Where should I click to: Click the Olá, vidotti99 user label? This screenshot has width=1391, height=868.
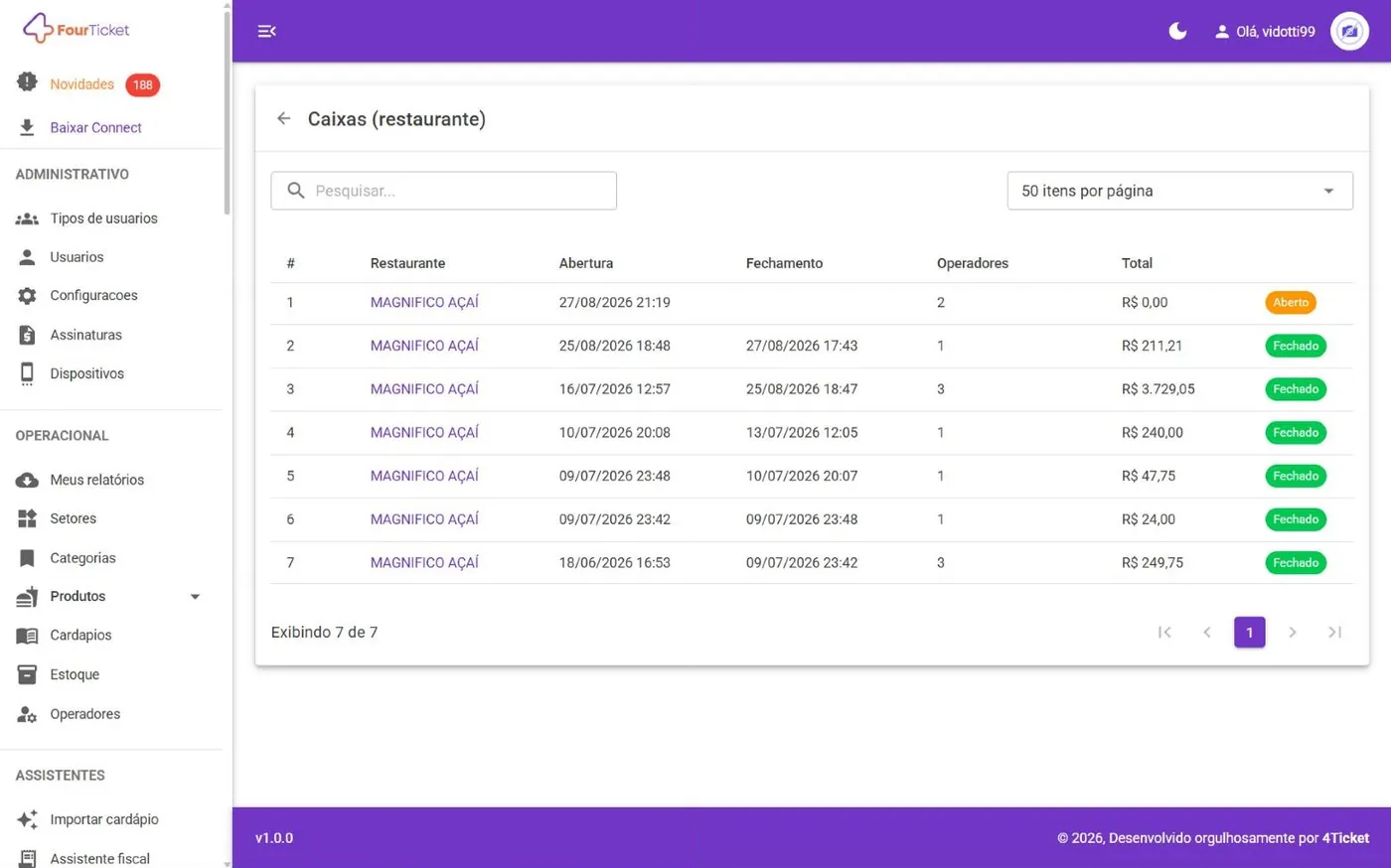tap(1275, 32)
